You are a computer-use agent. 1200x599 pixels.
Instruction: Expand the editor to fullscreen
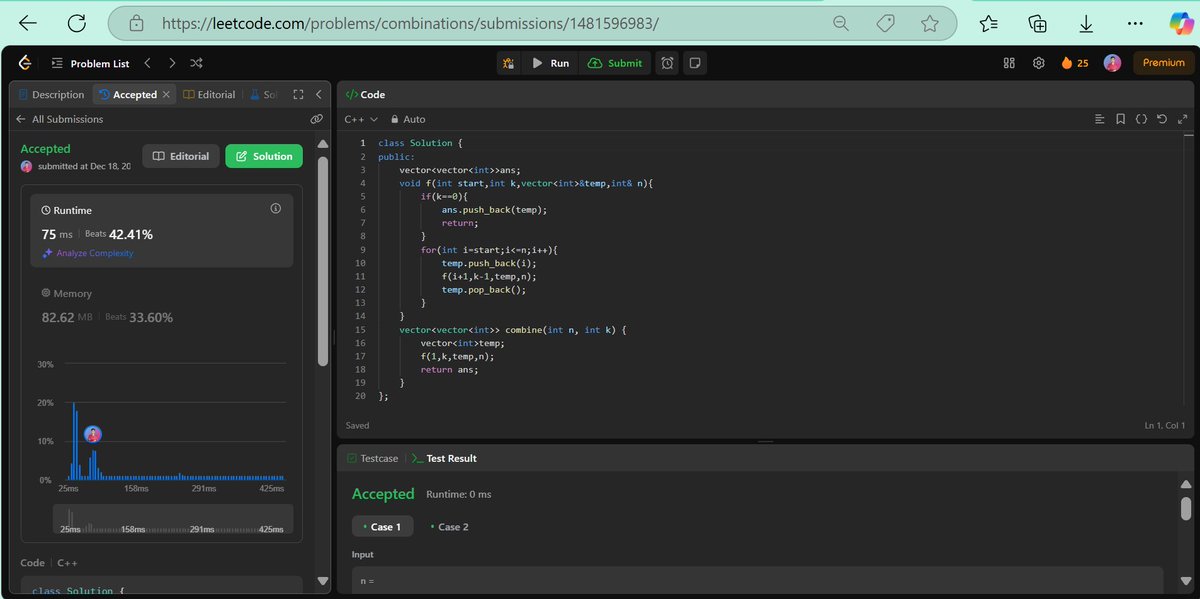tap(1182, 119)
